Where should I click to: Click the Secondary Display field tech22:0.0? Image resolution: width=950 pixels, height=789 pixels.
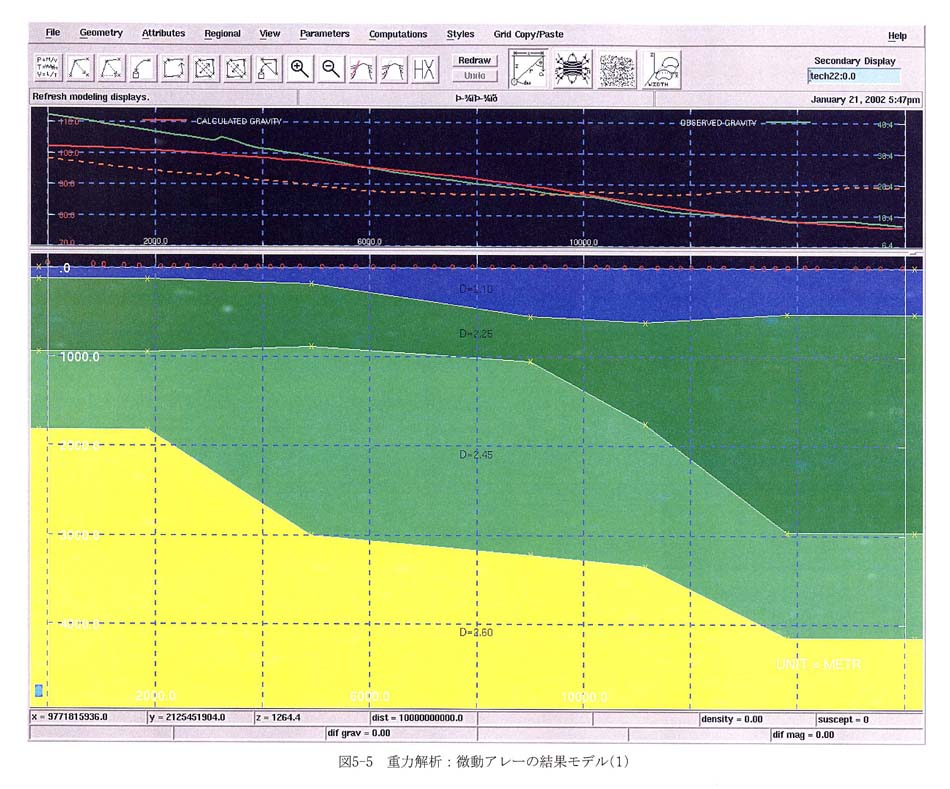pyautogui.click(x=854, y=76)
